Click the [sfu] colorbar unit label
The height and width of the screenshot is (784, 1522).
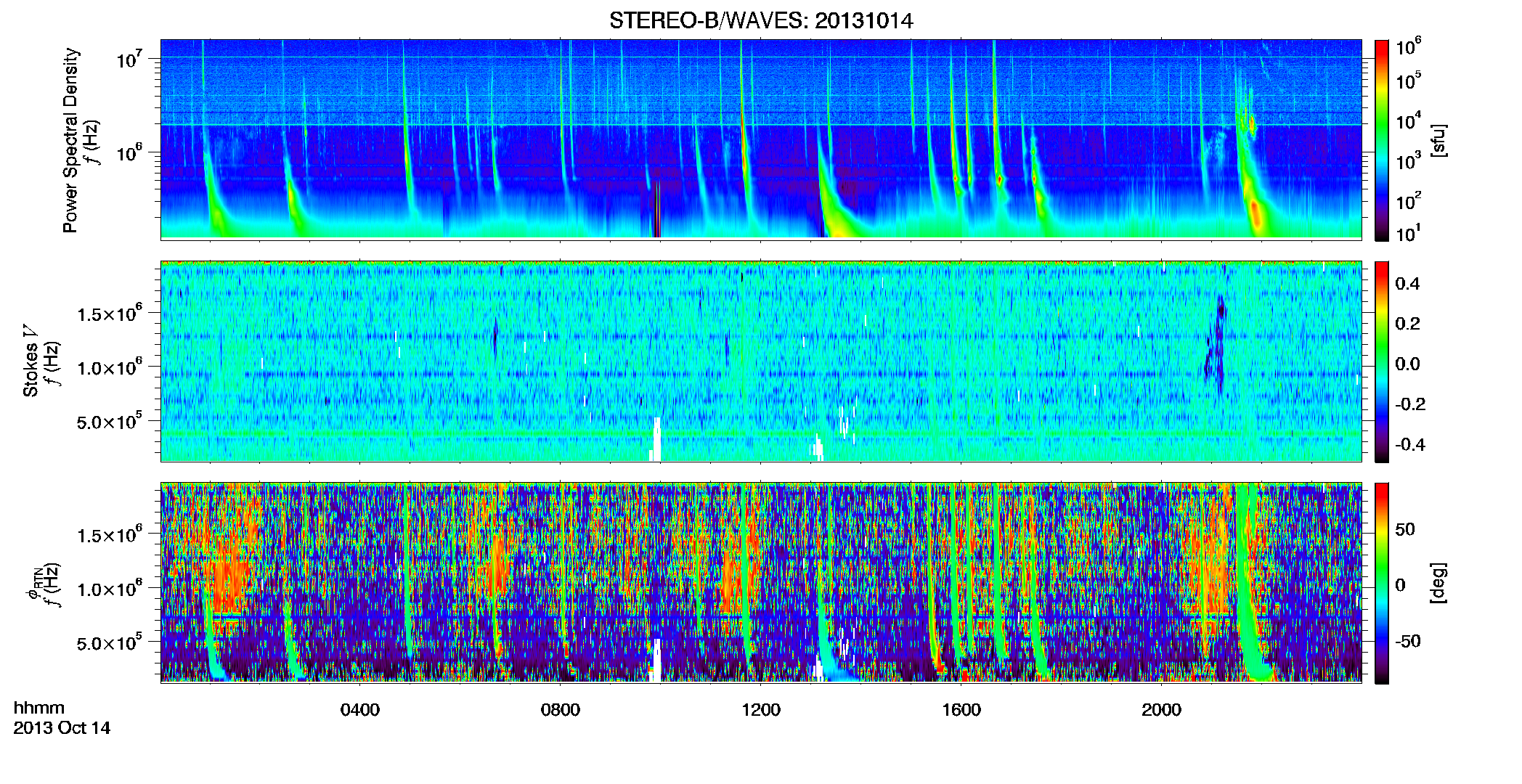tap(1439, 140)
